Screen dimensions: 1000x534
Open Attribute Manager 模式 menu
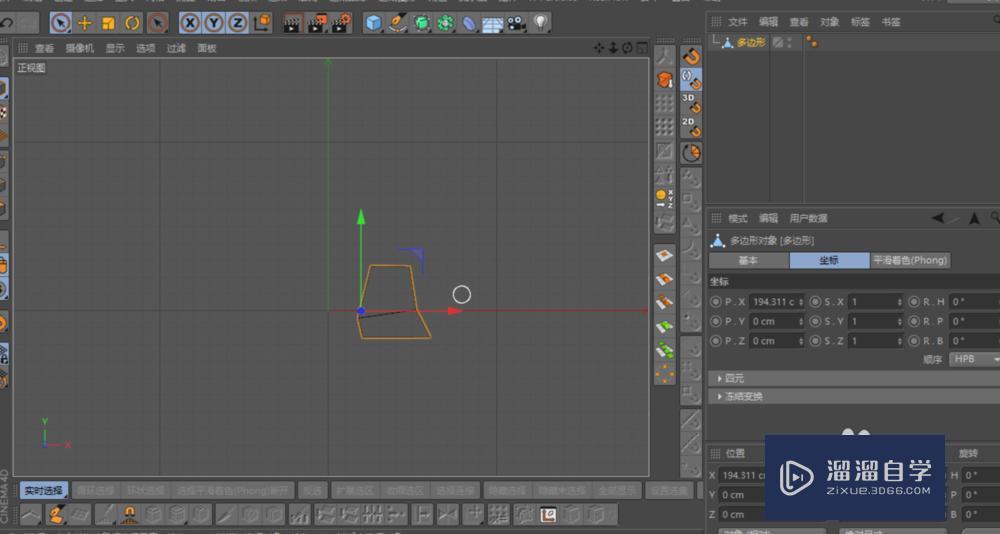(738, 218)
